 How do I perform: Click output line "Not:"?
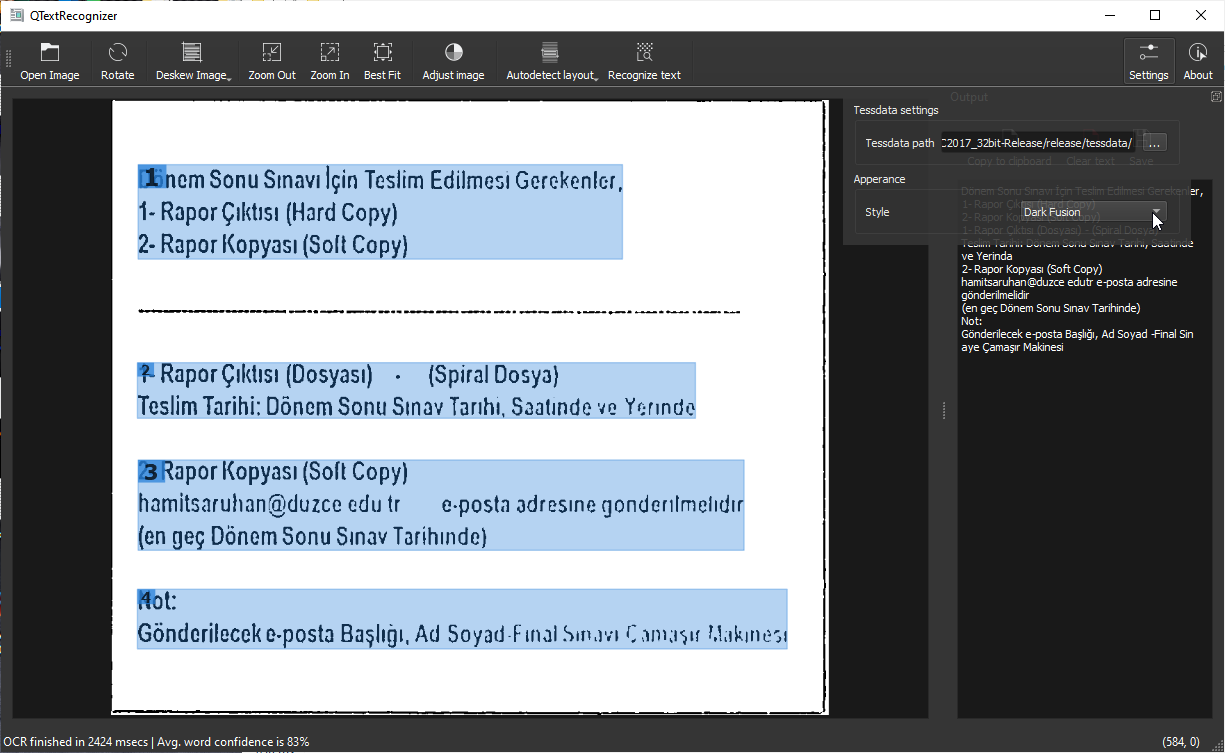[971, 321]
